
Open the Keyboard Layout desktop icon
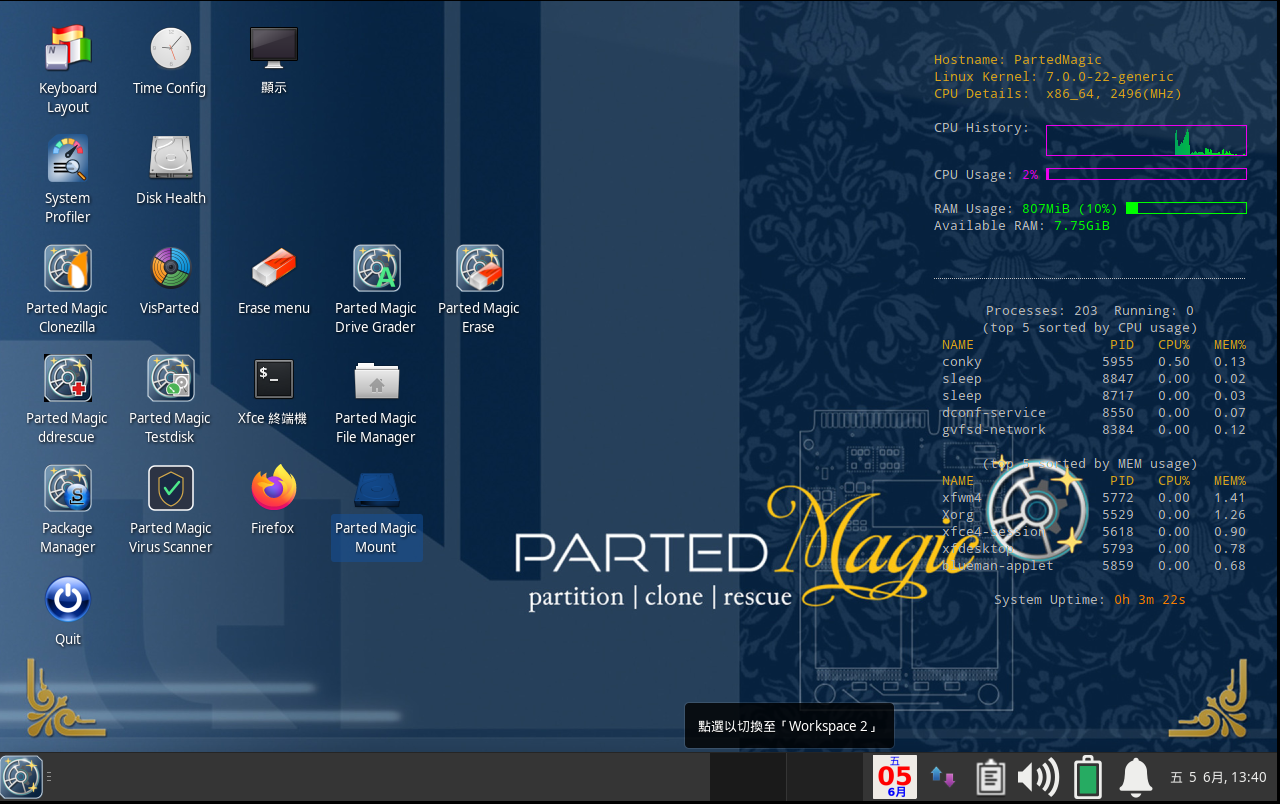68,48
